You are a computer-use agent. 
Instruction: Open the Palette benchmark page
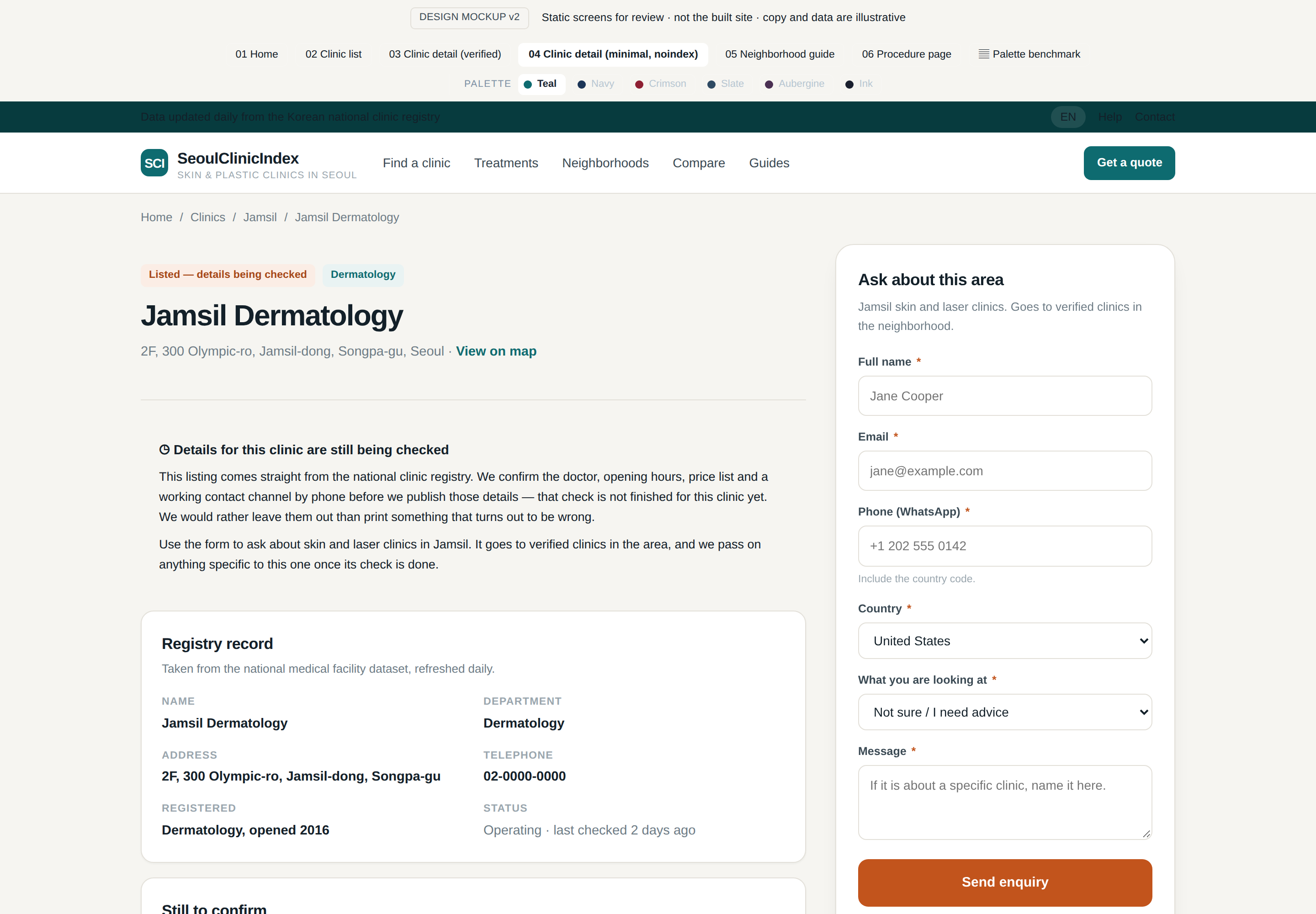1029,54
